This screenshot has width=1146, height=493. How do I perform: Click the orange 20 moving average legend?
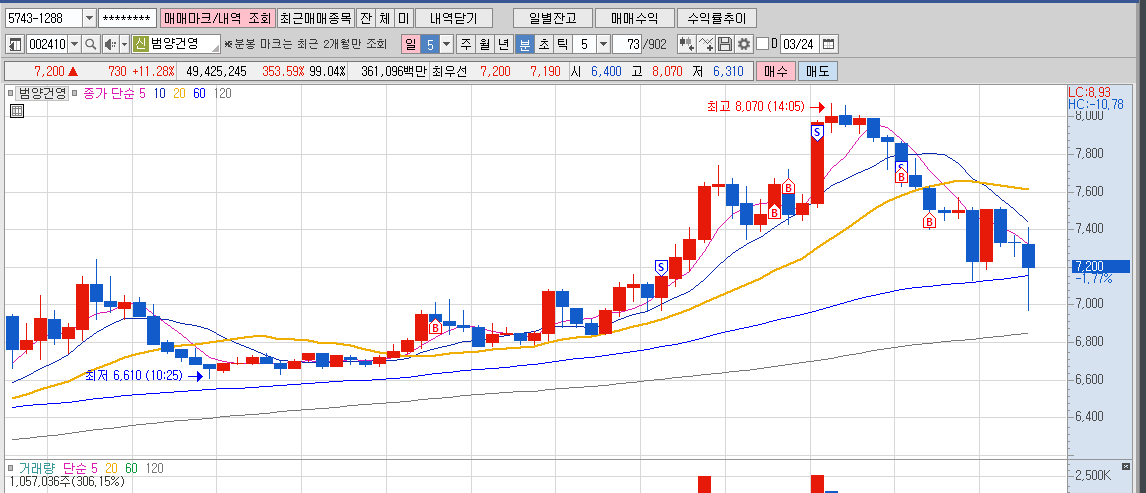pyautogui.click(x=180, y=93)
